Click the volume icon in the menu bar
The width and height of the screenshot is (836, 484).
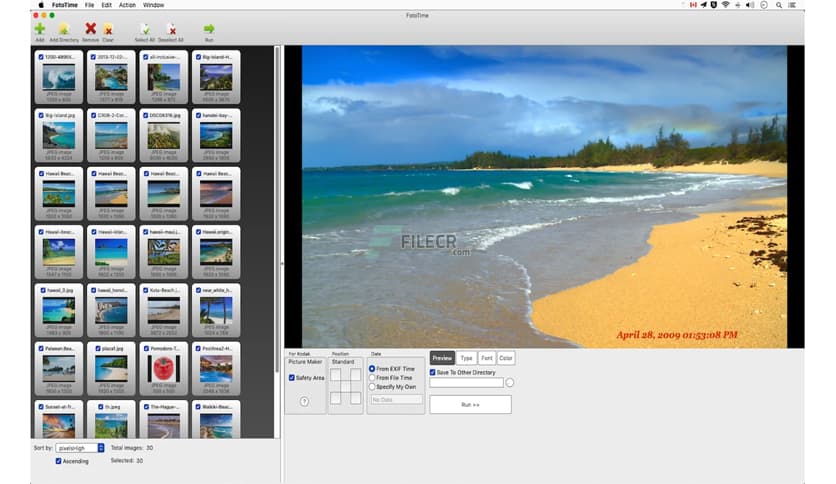(750, 5)
